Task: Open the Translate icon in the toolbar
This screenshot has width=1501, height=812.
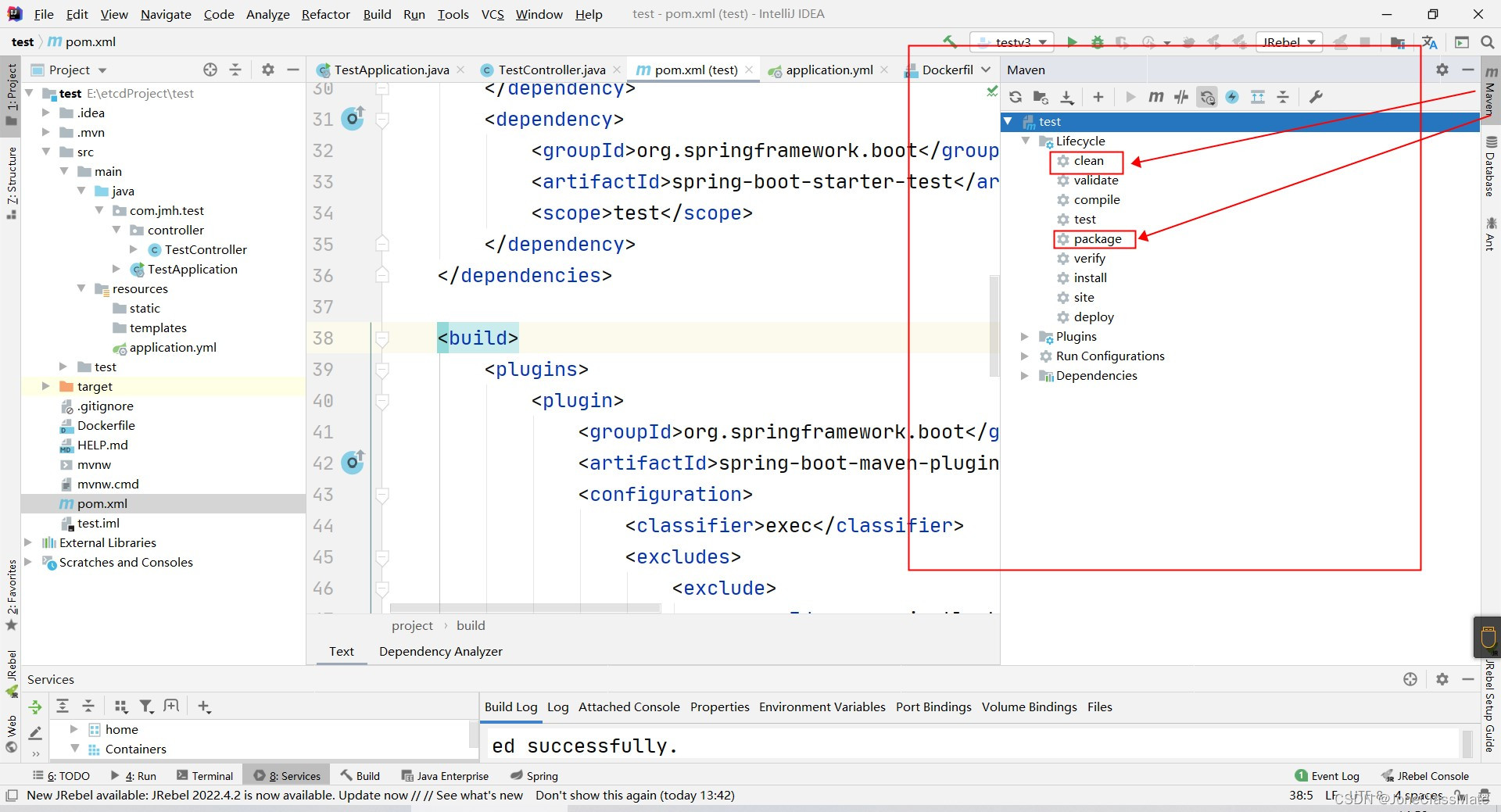Action: tap(1430, 42)
